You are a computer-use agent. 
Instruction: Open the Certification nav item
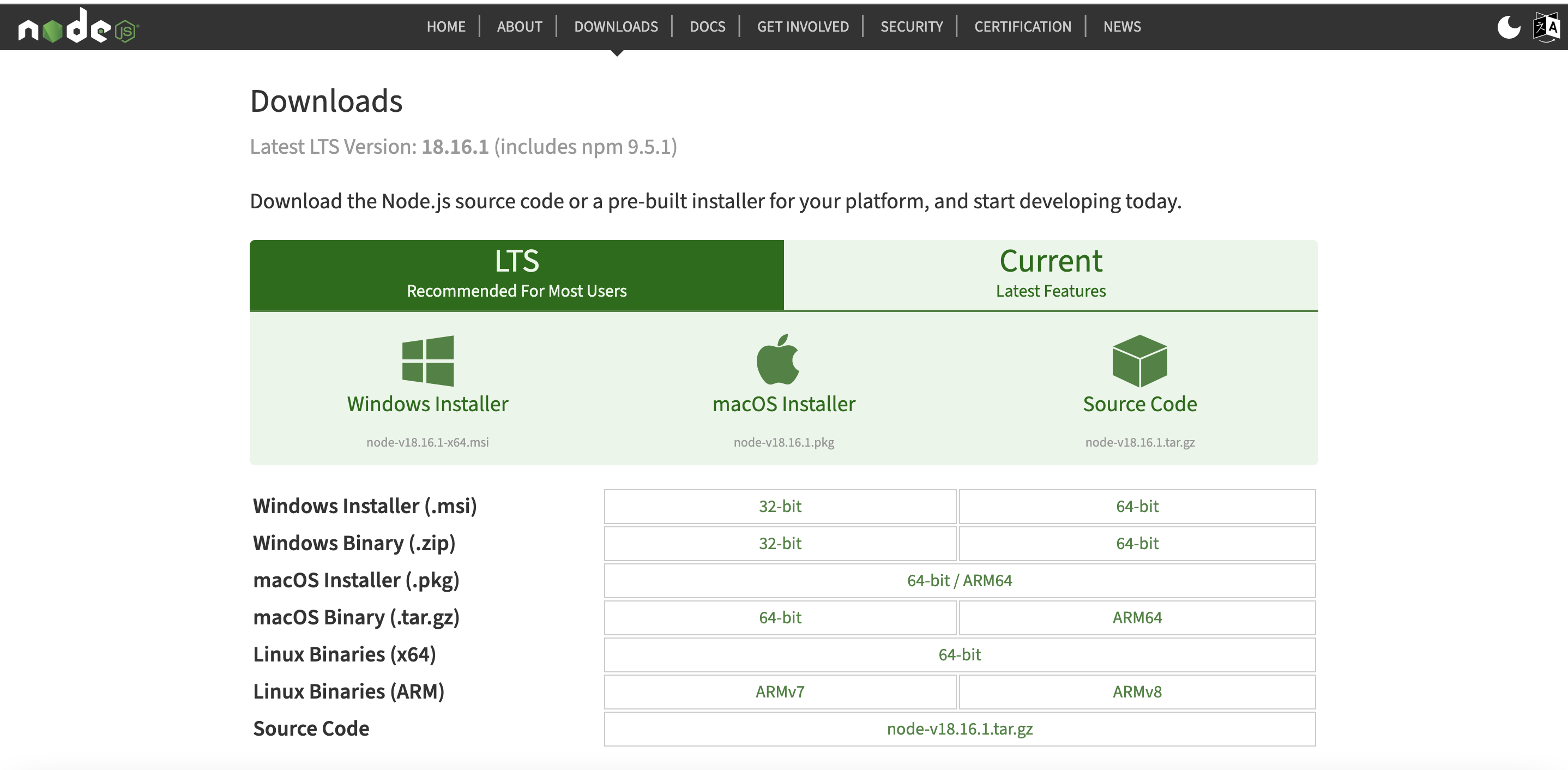click(1023, 27)
